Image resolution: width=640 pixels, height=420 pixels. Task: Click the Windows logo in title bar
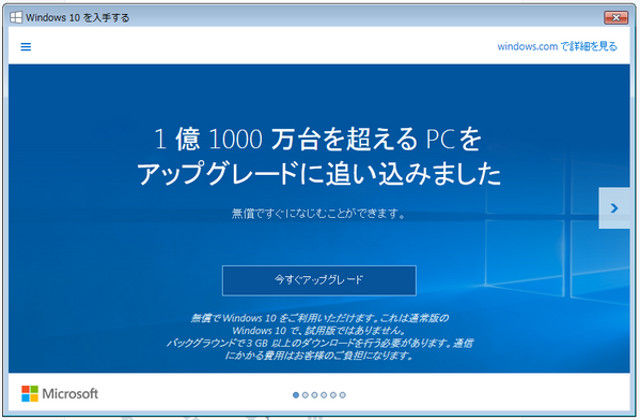click(16, 18)
